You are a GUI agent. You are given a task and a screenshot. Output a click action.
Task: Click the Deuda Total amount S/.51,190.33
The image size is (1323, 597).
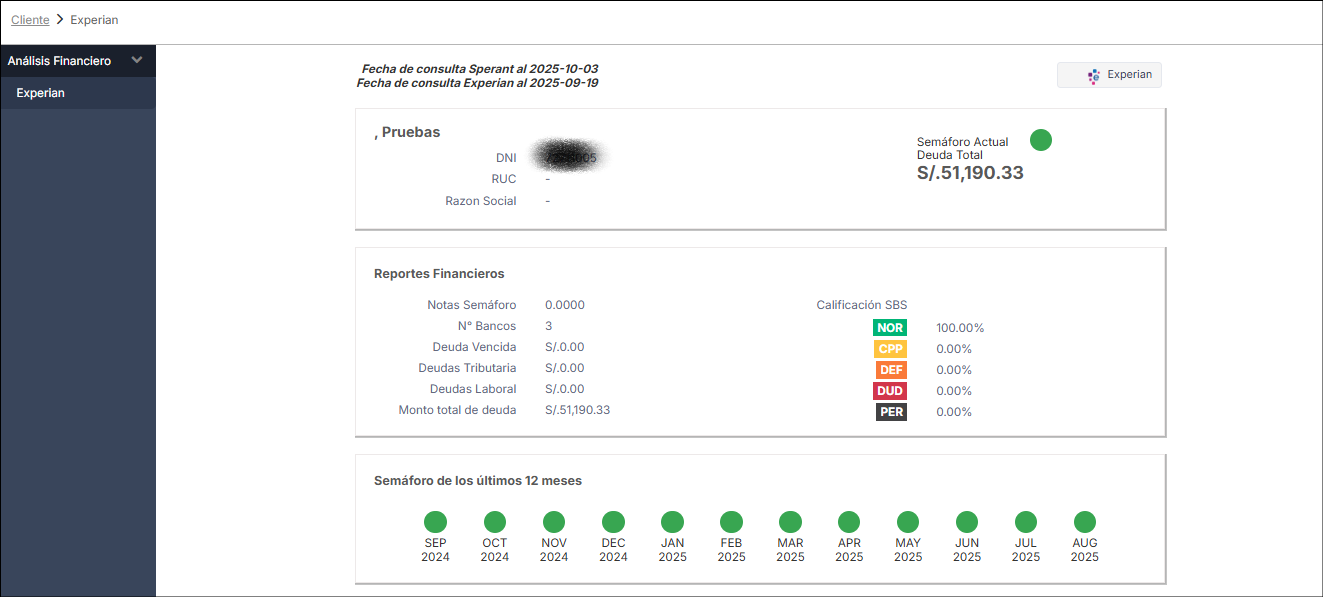click(969, 173)
